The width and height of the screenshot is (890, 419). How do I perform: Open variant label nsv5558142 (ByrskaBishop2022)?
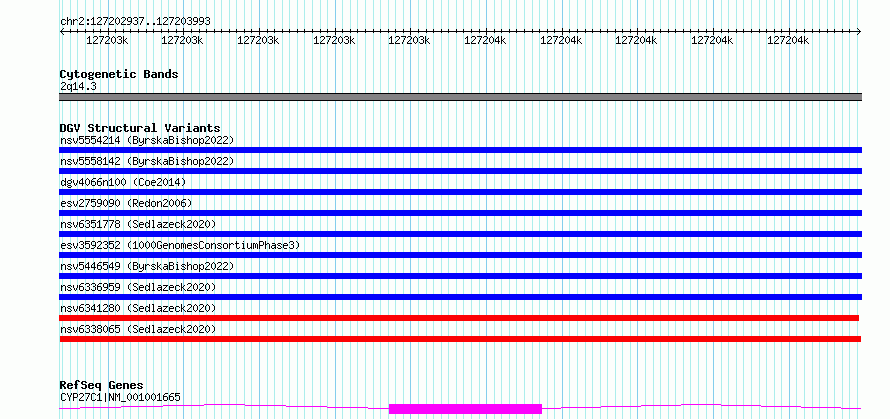(147, 161)
